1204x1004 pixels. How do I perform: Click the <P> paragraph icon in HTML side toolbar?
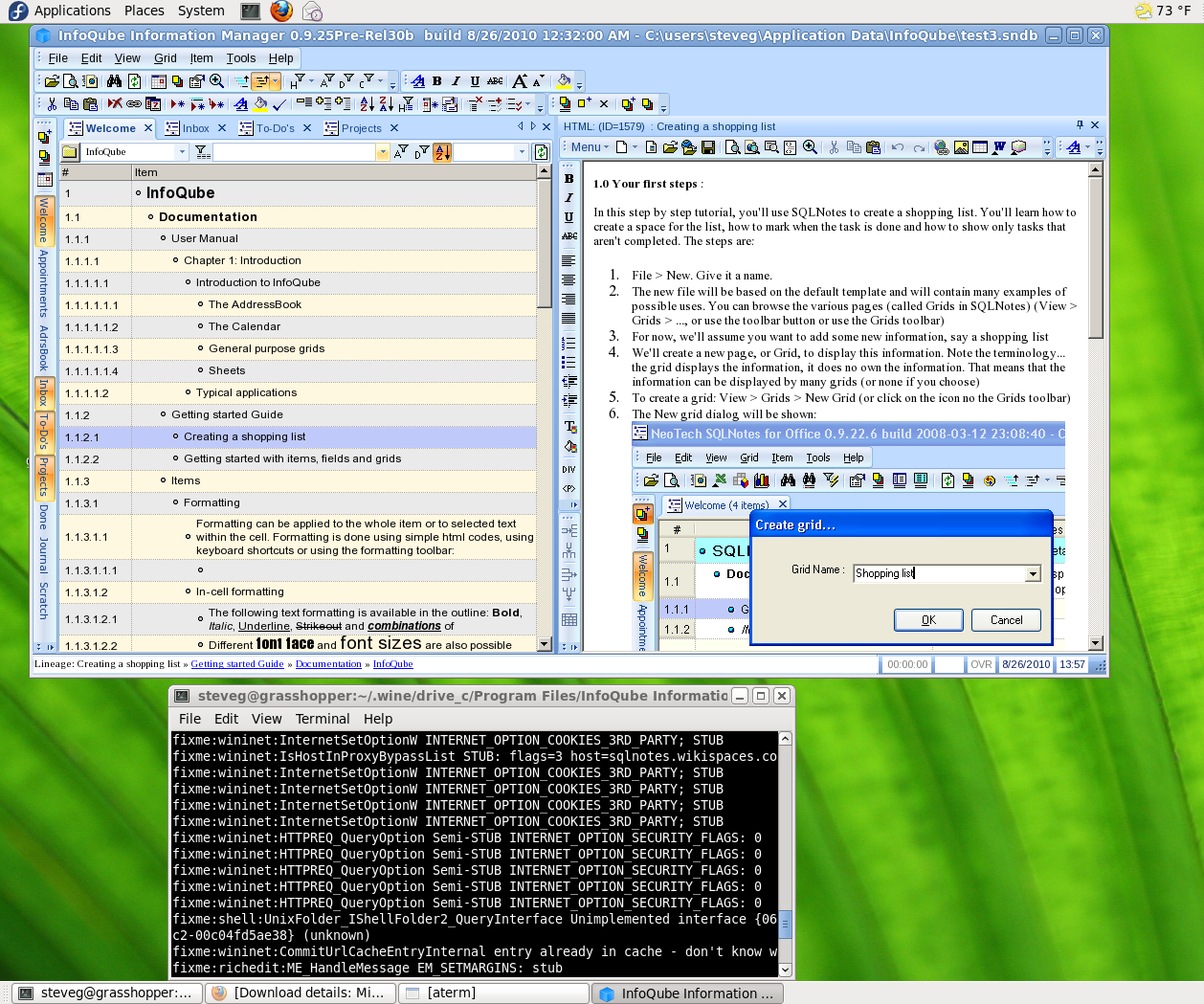click(x=569, y=488)
